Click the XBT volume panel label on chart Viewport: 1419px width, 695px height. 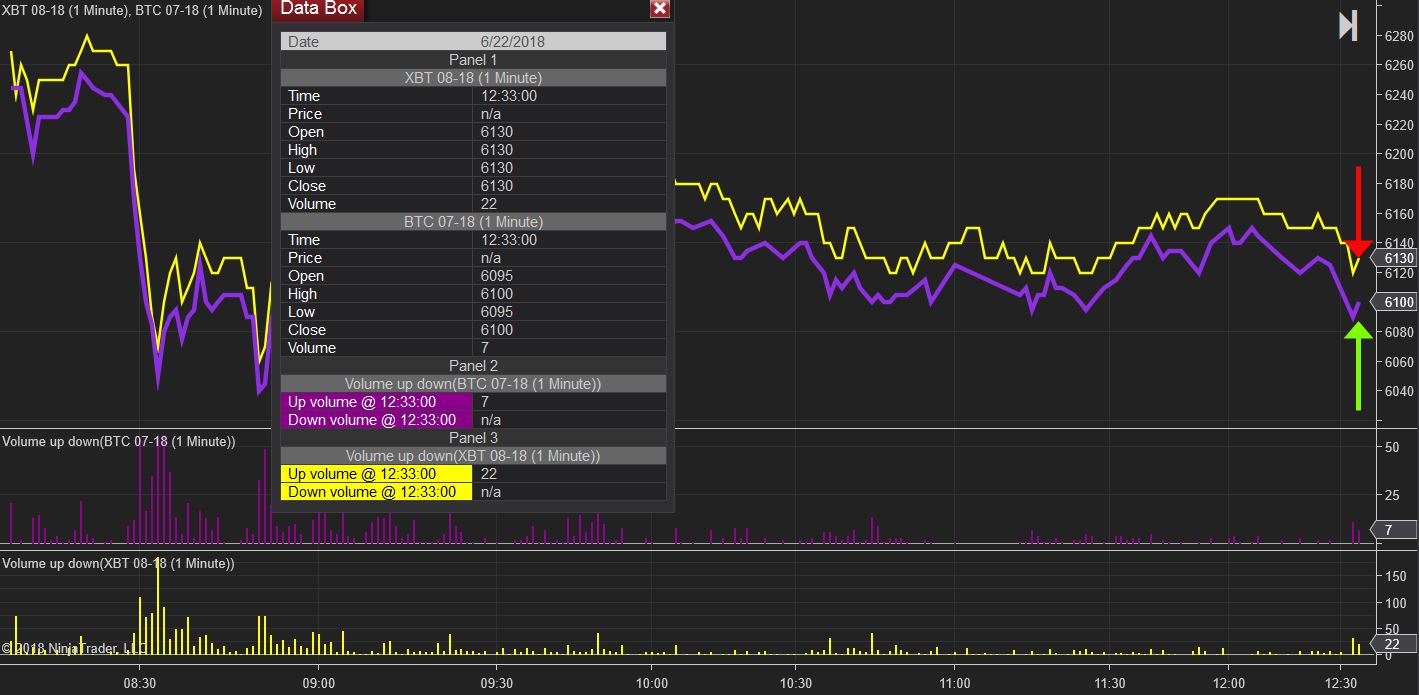(119, 563)
